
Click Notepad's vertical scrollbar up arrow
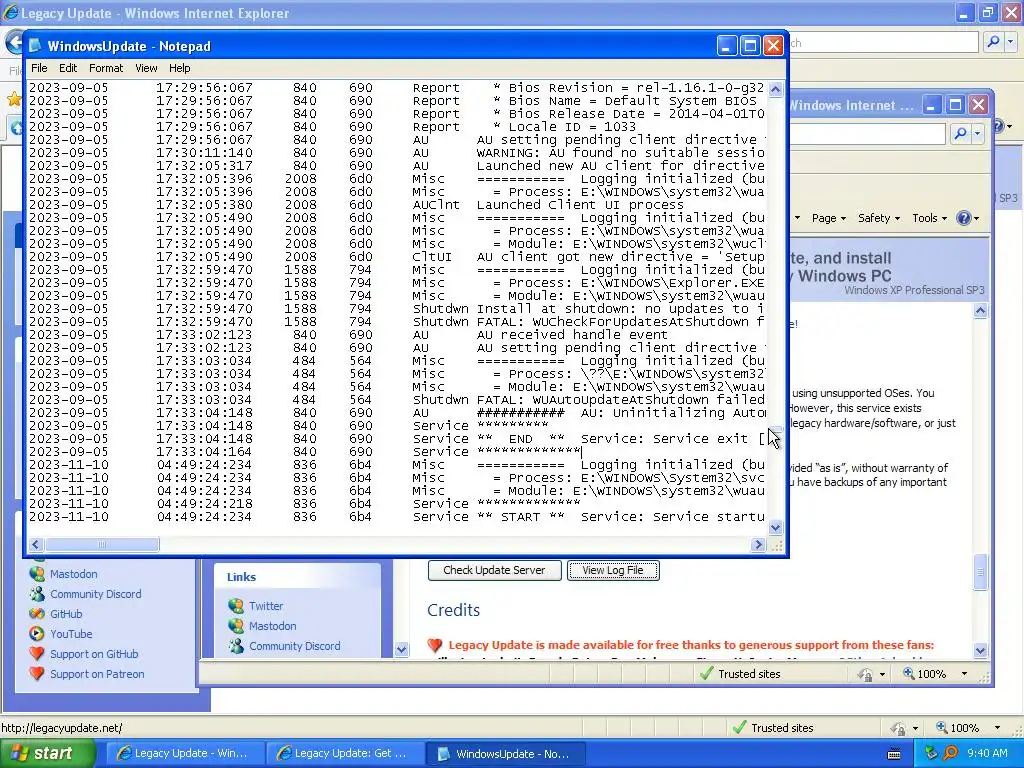tap(775, 89)
